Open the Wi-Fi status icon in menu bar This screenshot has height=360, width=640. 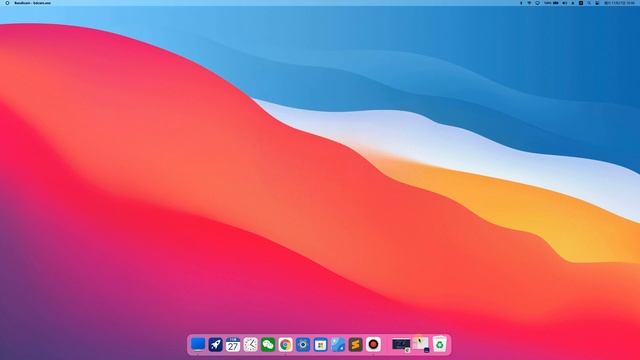pos(529,3)
